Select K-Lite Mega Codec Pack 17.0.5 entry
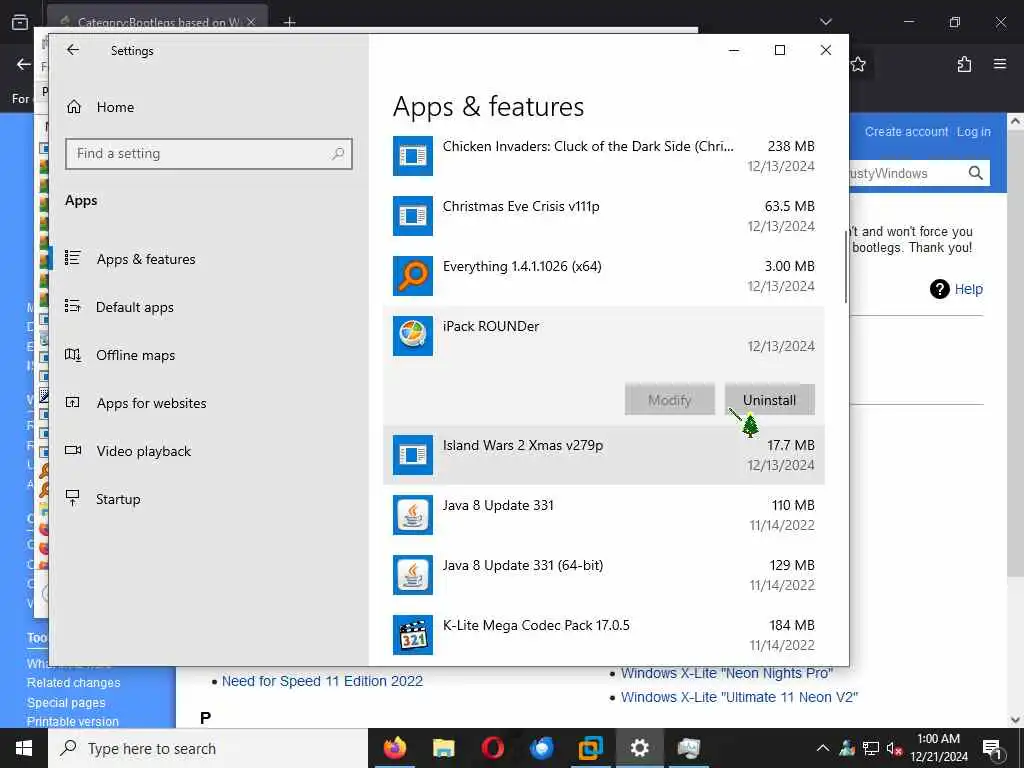1024x768 pixels. click(x=603, y=635)
